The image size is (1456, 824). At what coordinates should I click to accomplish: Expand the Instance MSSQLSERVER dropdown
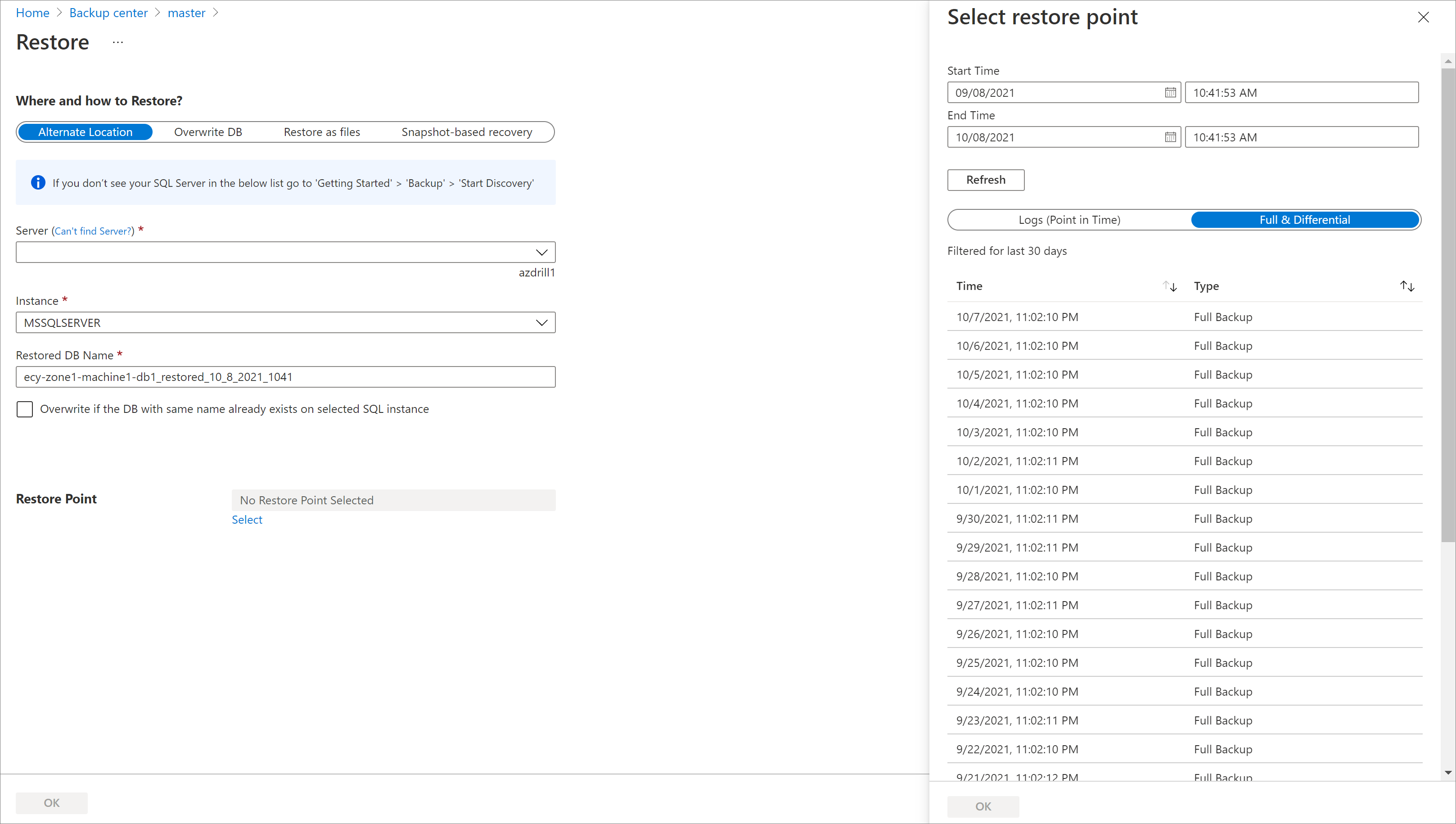pos(540,322)
